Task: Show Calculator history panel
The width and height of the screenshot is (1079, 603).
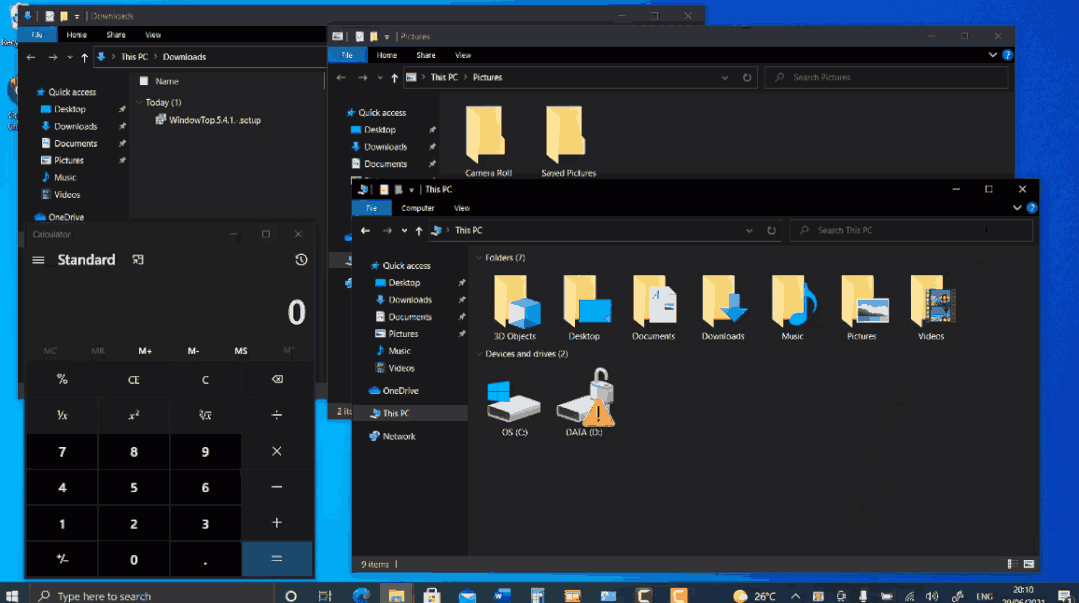Action: [x=301, y=260]
